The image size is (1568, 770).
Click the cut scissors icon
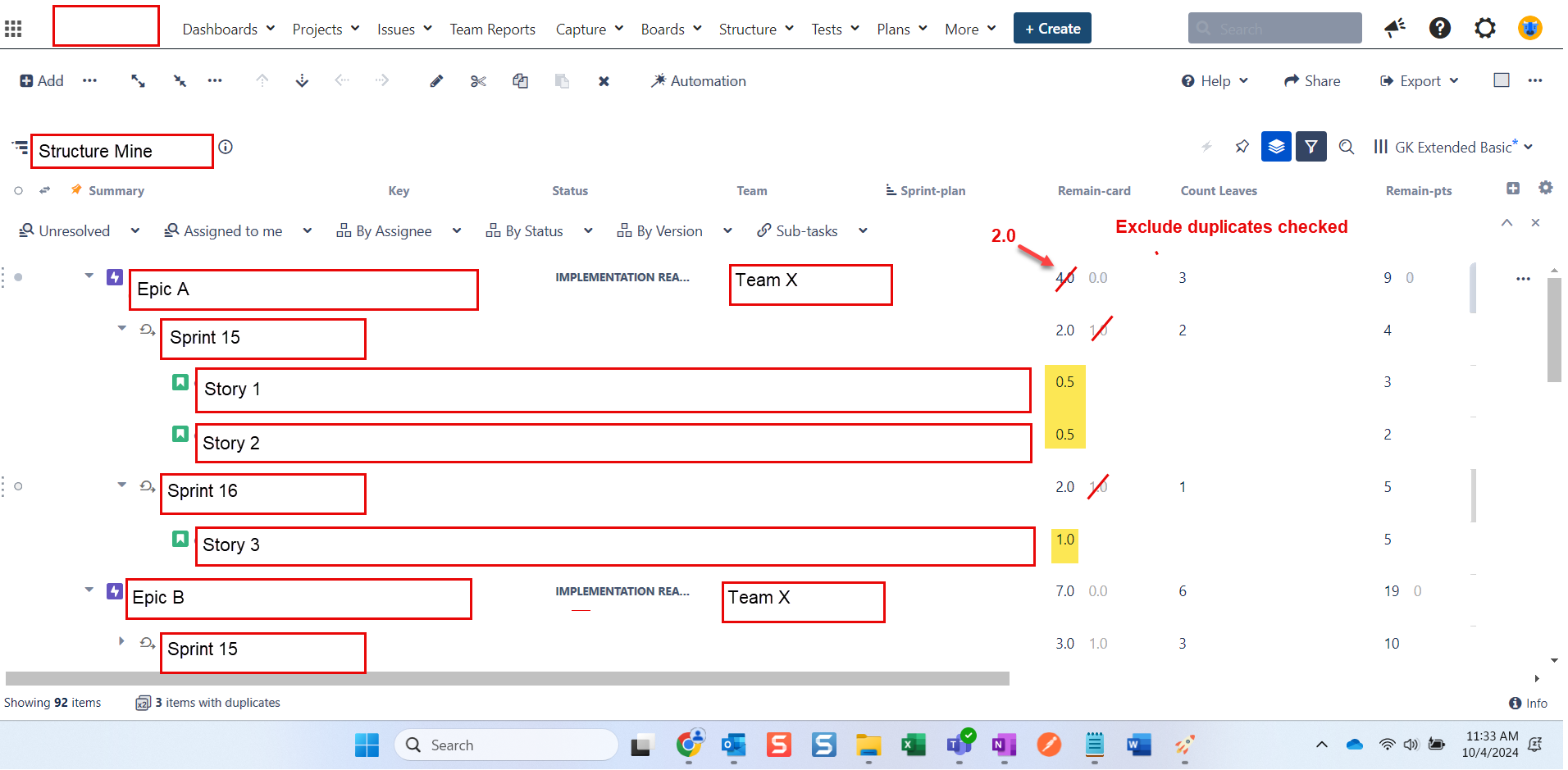tap(479, 80)
